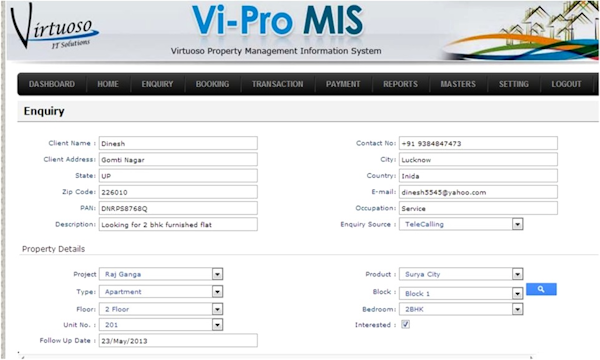600x360 pixels.
Task: Click the PAN field with DNRPS8768Q
Action: (x=178, y=208)
